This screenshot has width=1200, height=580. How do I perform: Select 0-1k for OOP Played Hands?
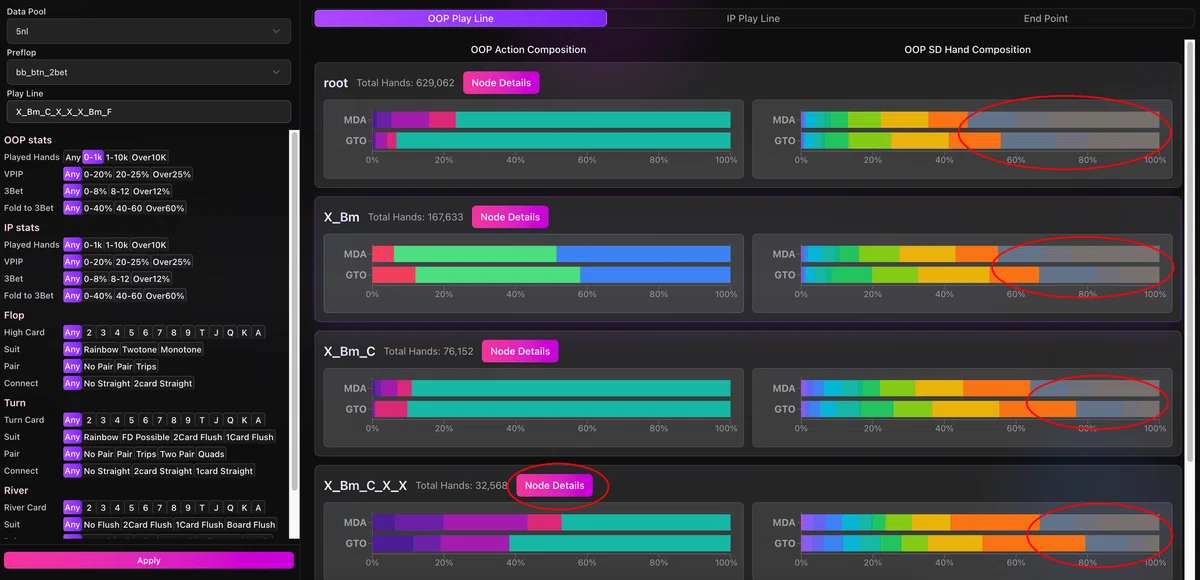tap(93, 157)
